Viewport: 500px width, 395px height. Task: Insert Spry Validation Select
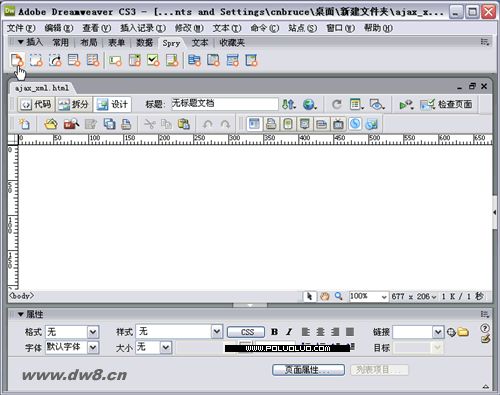tap(135, 60)
